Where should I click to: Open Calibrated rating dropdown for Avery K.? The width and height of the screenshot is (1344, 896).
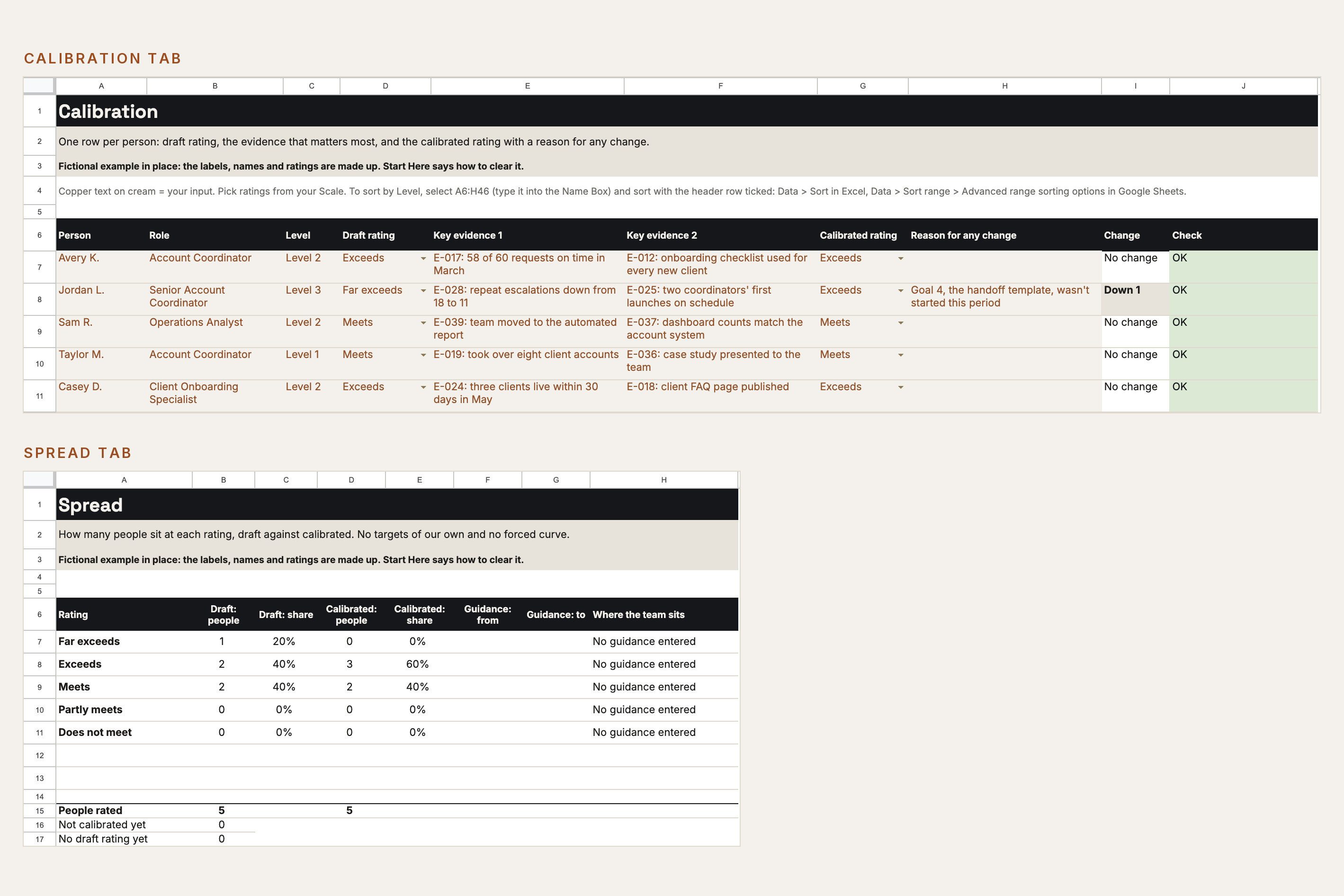click(901, 258)
